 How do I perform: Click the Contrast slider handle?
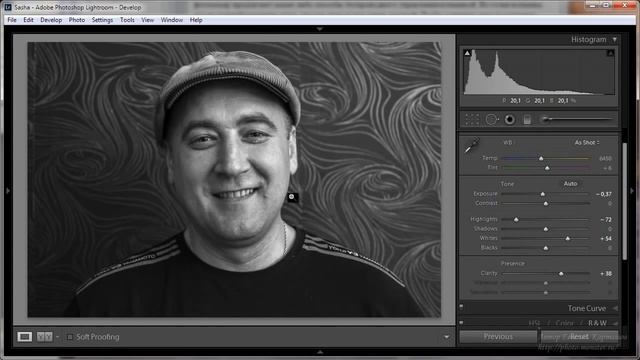[x=546, y=203]
